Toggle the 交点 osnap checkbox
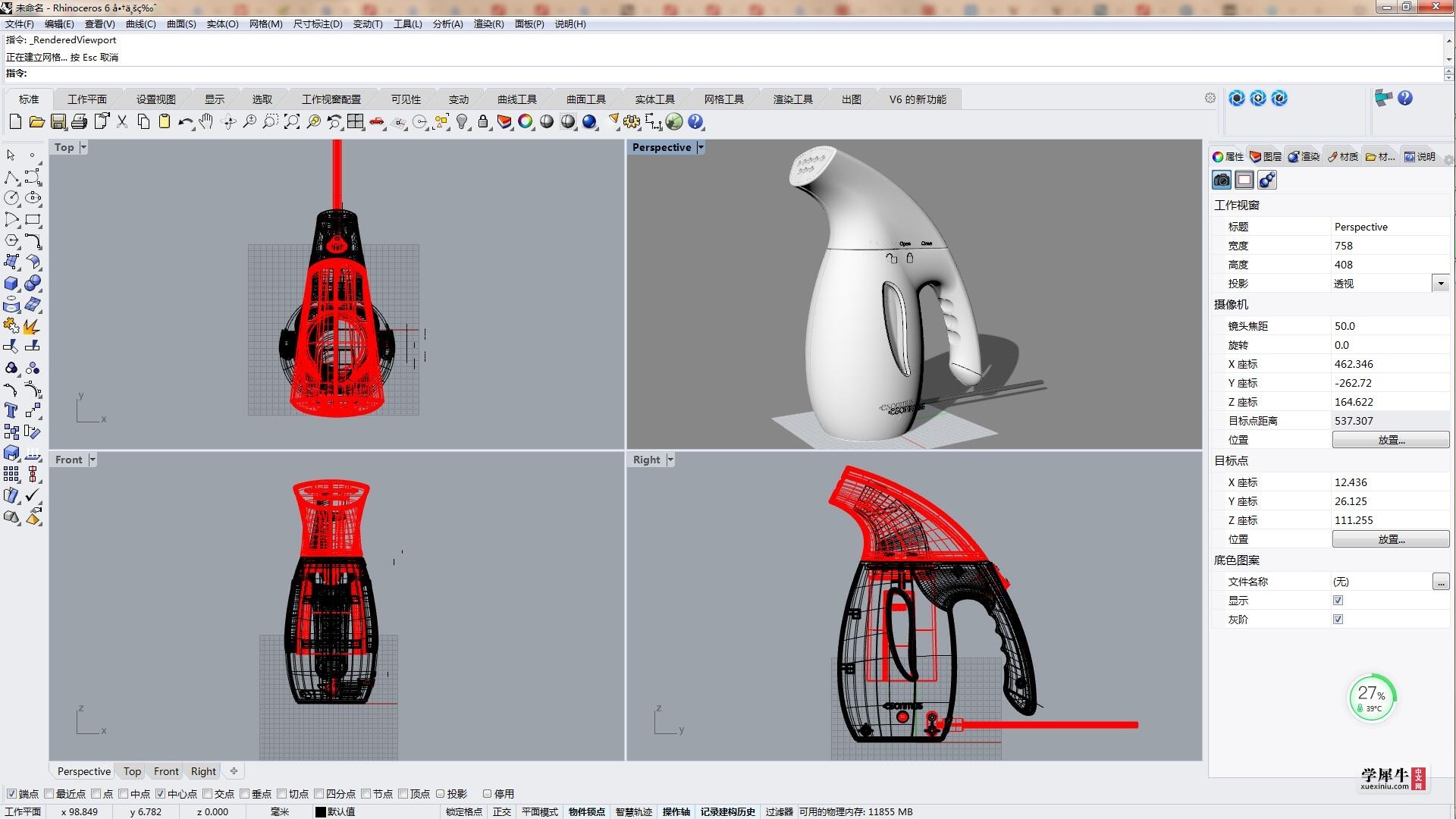The image size is (1456, 819). tap(208, 794)
